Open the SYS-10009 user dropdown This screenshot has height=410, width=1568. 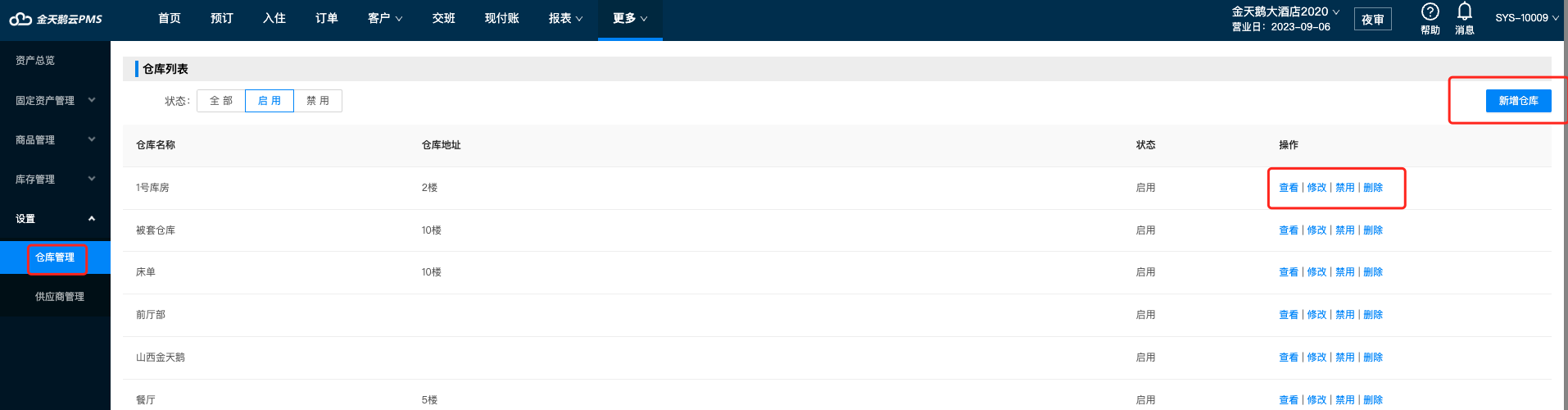(x=1527, y=18)
